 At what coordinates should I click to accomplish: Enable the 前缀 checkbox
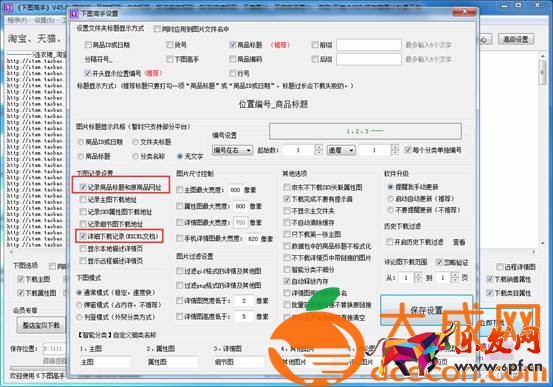[x=315, y=45]
